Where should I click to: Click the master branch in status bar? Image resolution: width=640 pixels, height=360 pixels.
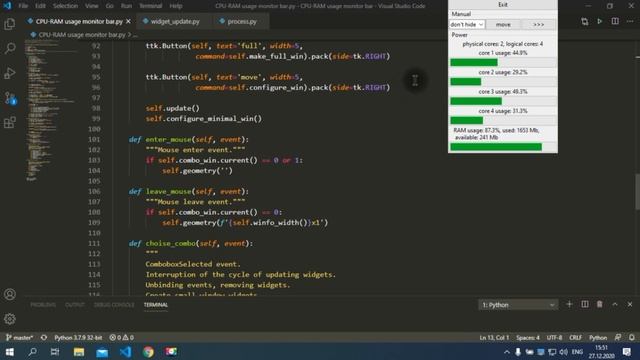tap(19, 338)
